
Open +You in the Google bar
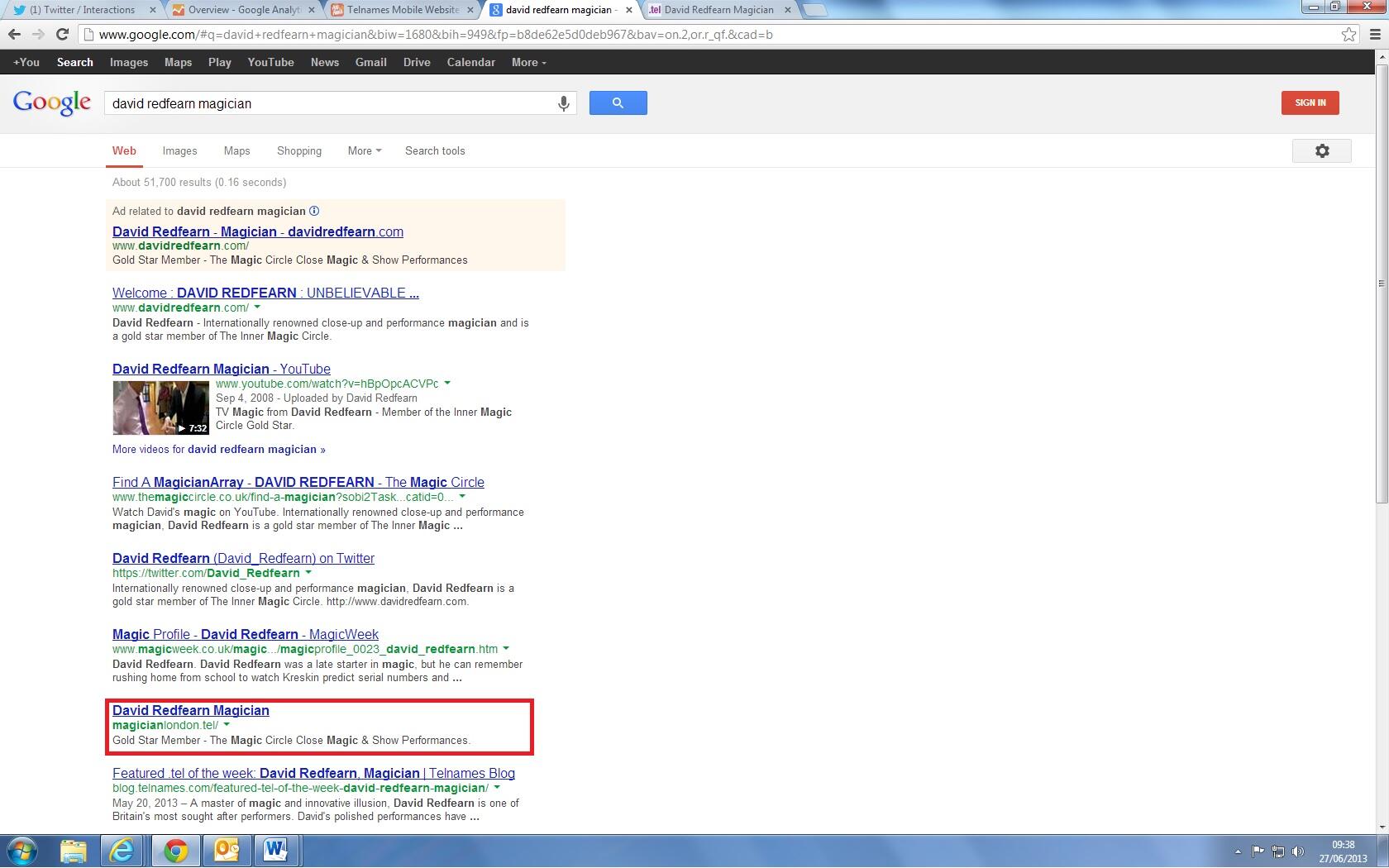tap(26, 62)
